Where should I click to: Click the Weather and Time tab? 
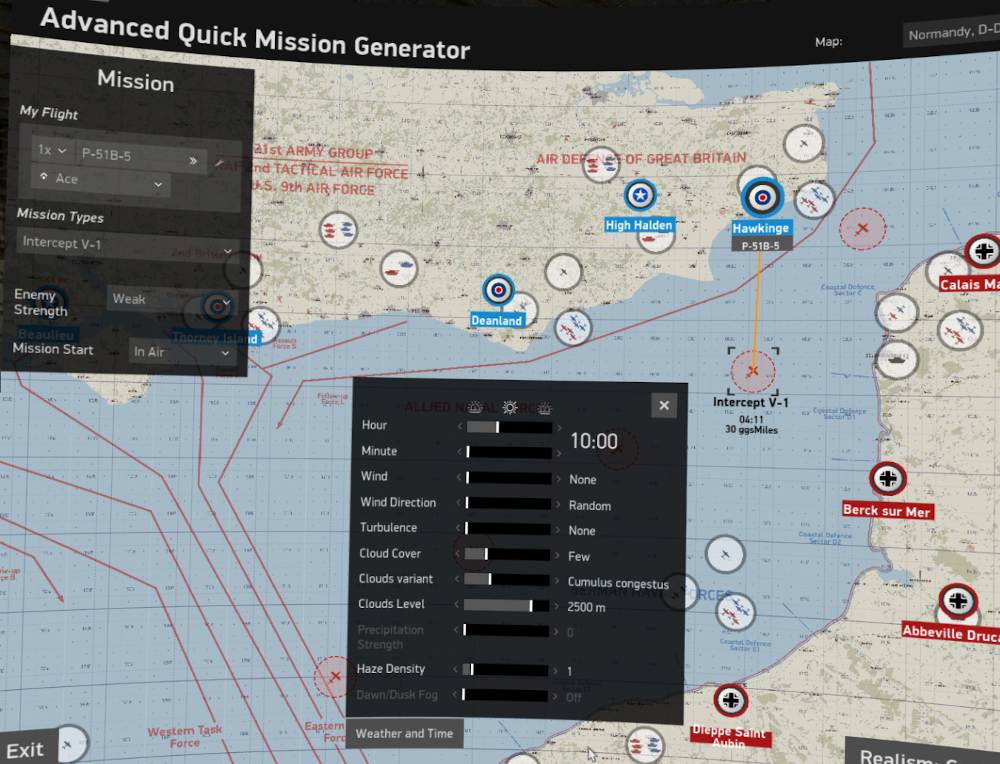click(404, 733)
